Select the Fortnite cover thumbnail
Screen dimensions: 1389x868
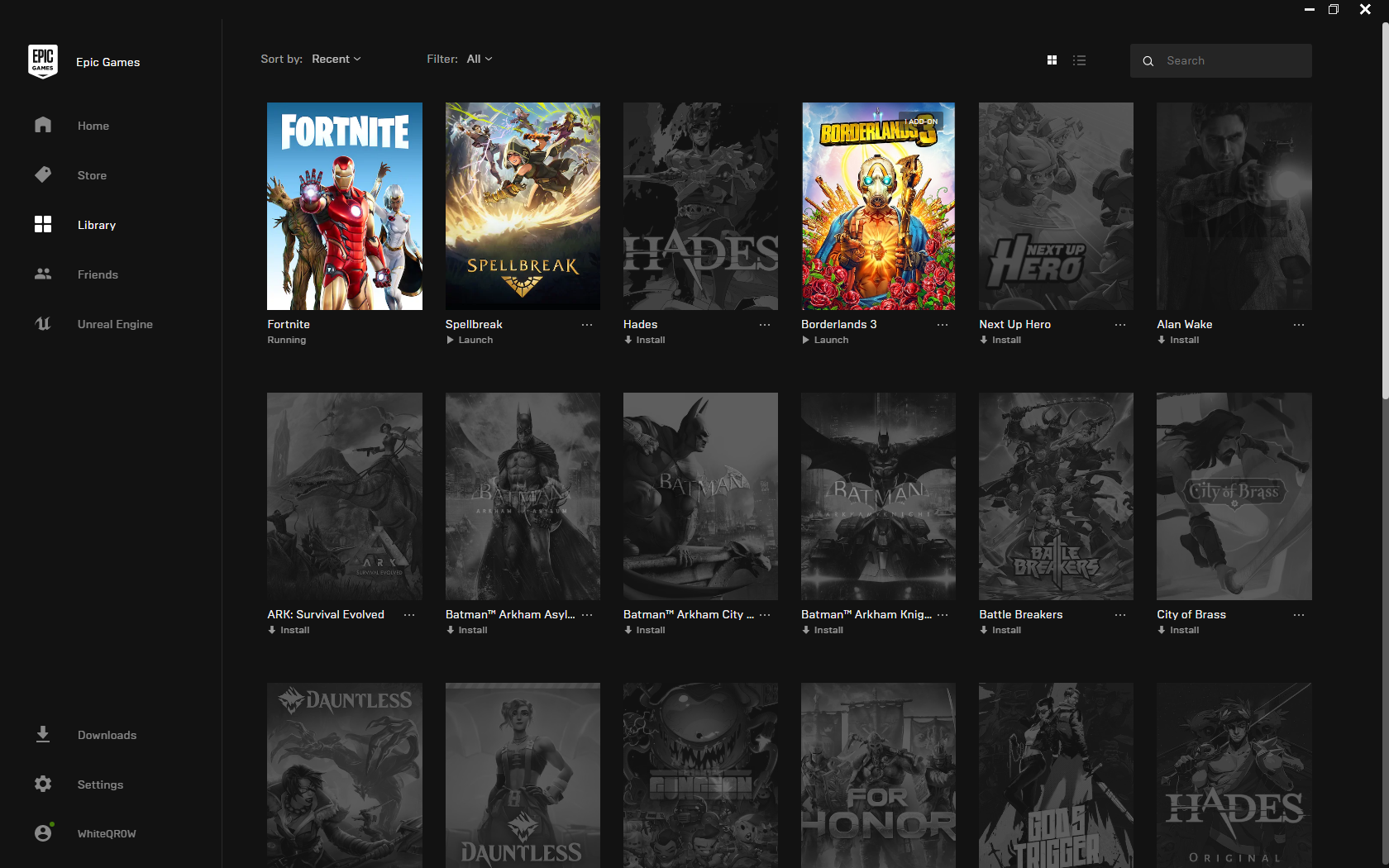click(x=345, y=206)
